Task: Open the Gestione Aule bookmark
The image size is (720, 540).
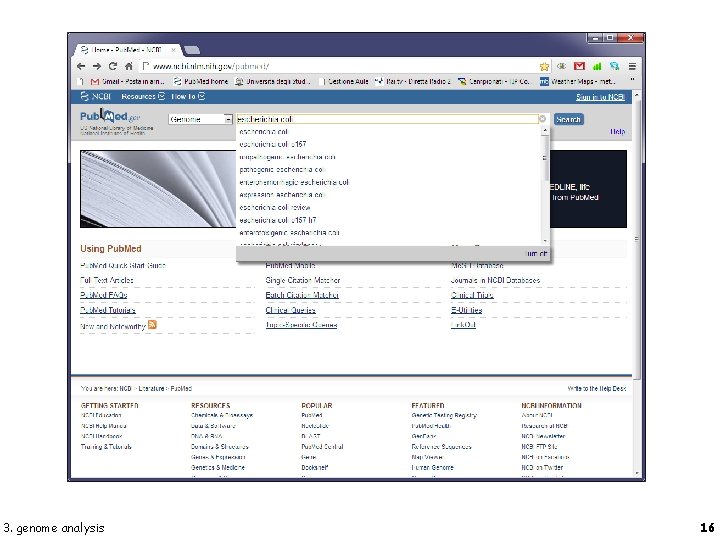Action: click(344, 81)
